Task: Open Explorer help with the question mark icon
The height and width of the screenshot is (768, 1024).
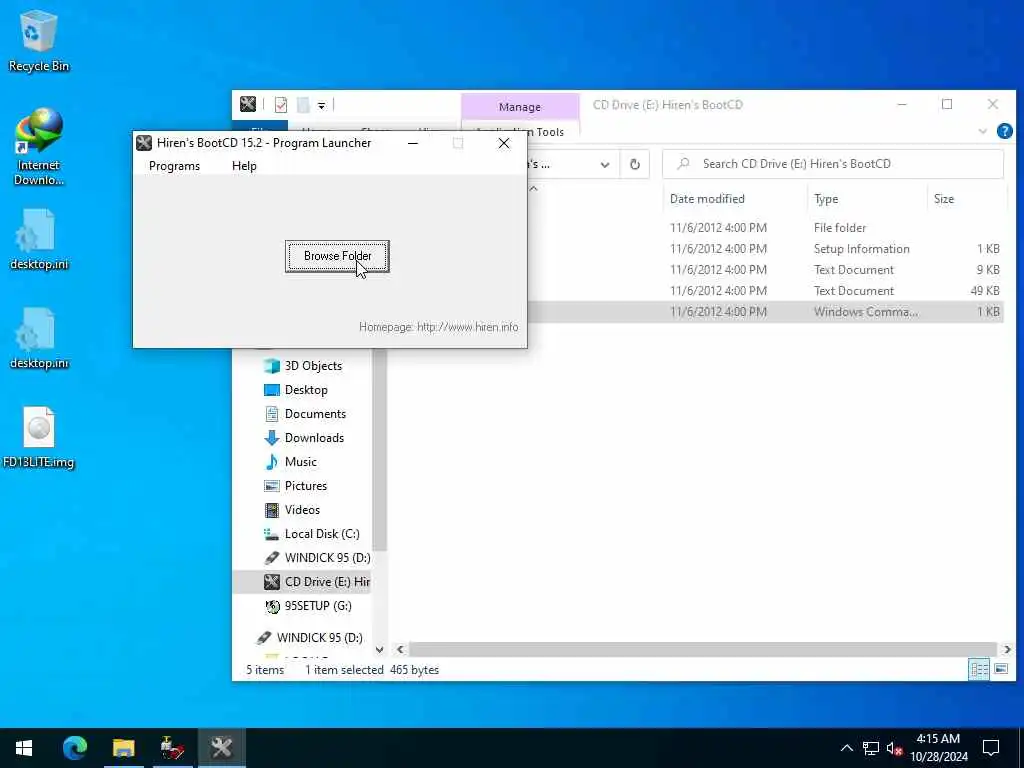Action: 1004,131
